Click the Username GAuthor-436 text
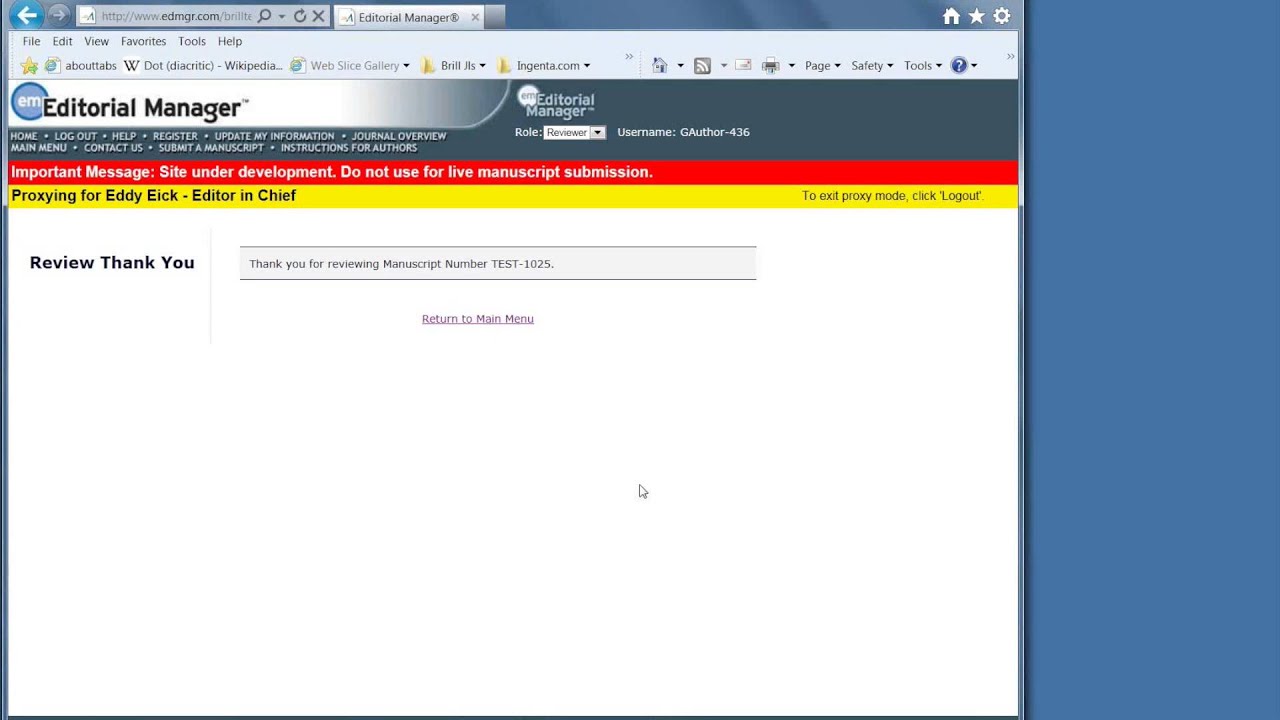This screenshot has width=1280, height=720. [x=683, y=132]
